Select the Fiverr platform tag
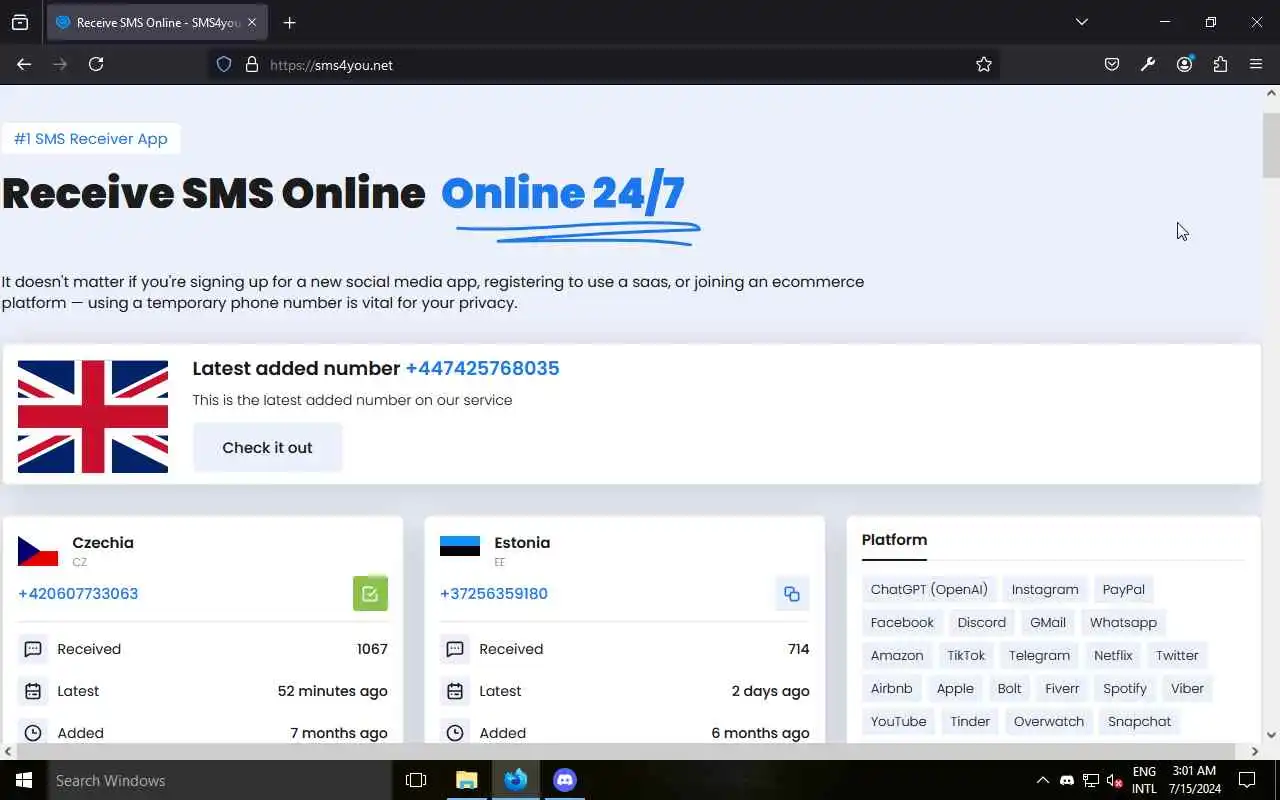The image size is (1280, 800). (1062, 688)
